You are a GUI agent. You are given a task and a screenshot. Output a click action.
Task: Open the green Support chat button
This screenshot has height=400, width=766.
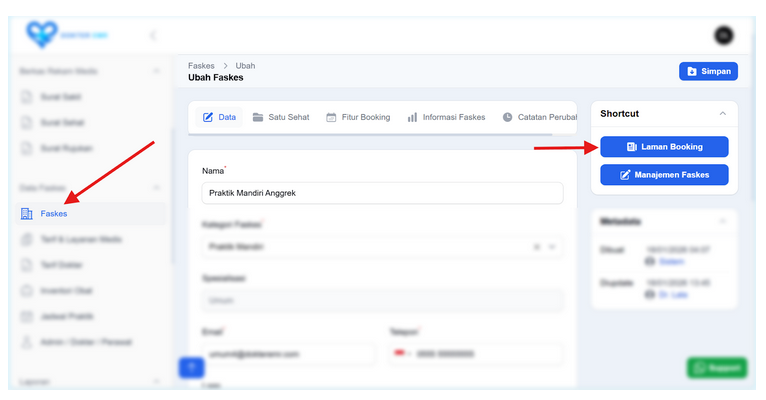pyautogui.click(x=717, y=368)
